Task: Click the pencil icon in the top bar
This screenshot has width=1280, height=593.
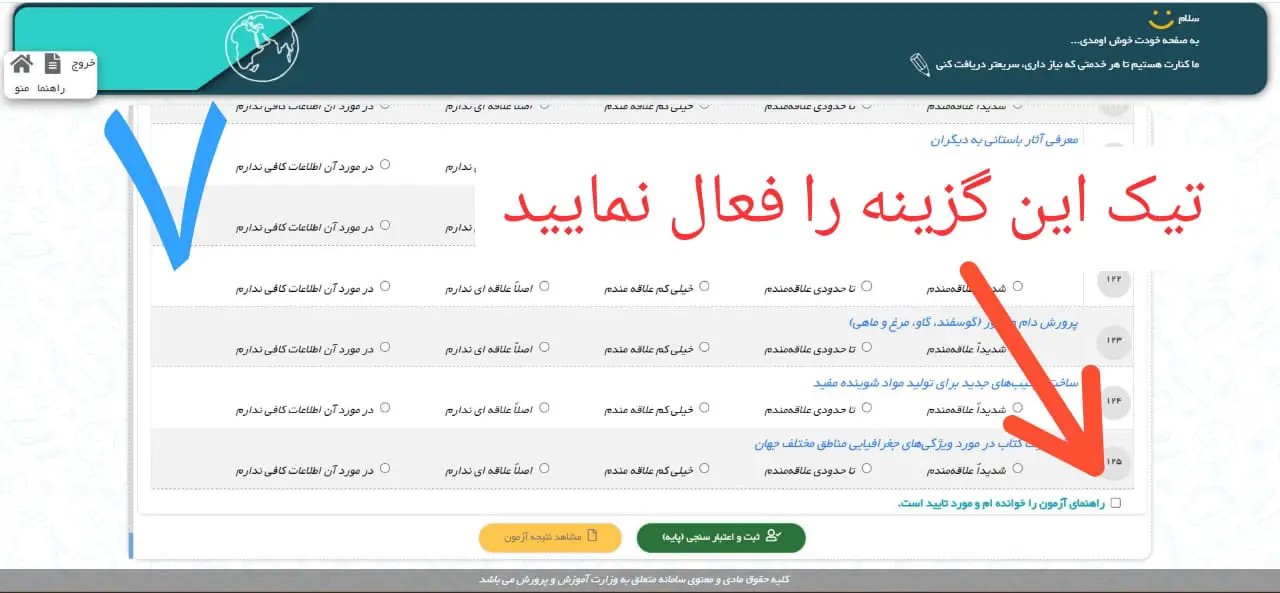Action: 921,62
